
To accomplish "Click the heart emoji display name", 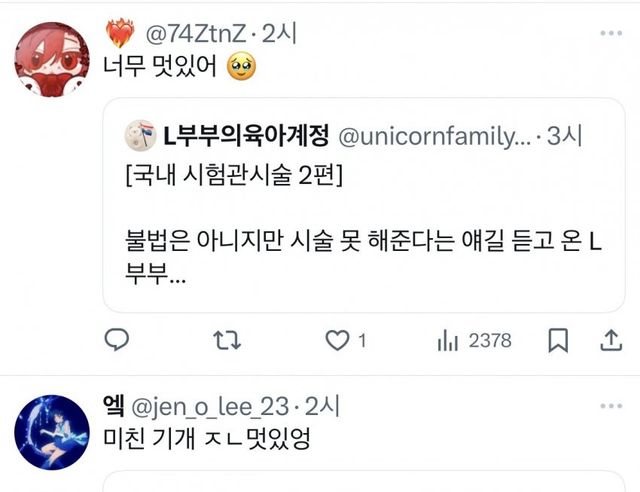I will pyautogui.click(x=119, y=35).
